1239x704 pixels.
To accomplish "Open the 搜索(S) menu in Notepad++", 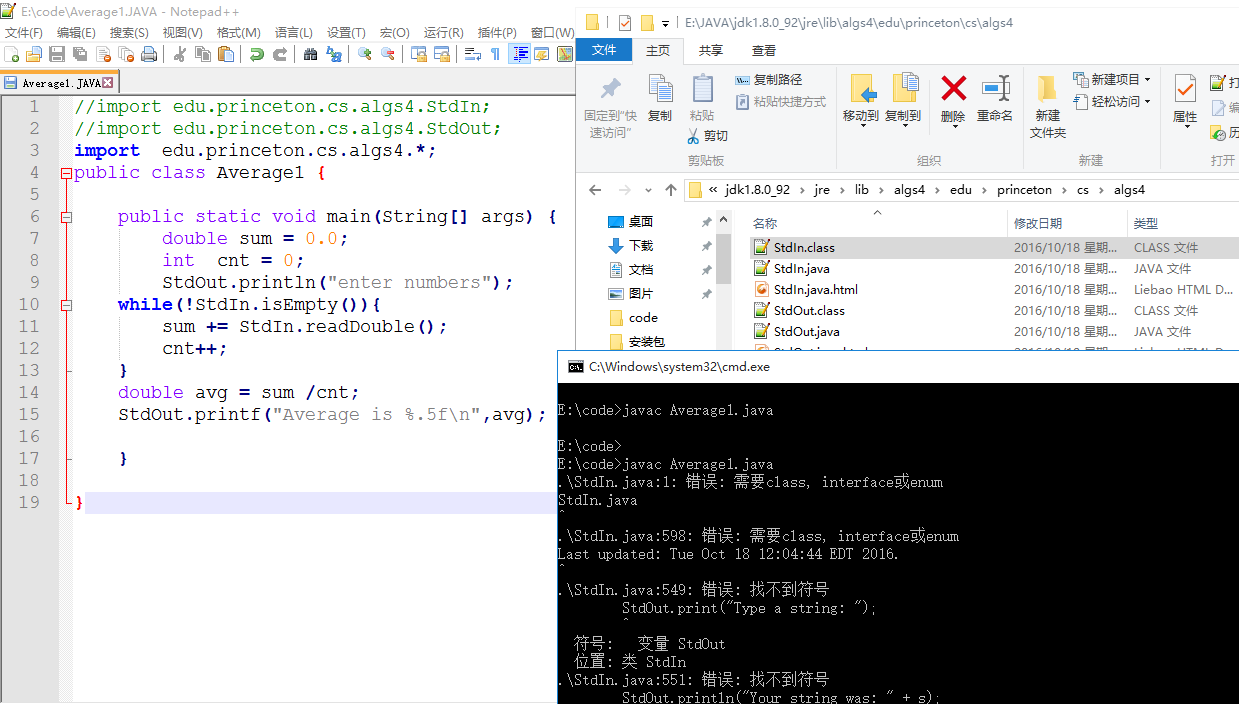I will (x=129, y=33).
